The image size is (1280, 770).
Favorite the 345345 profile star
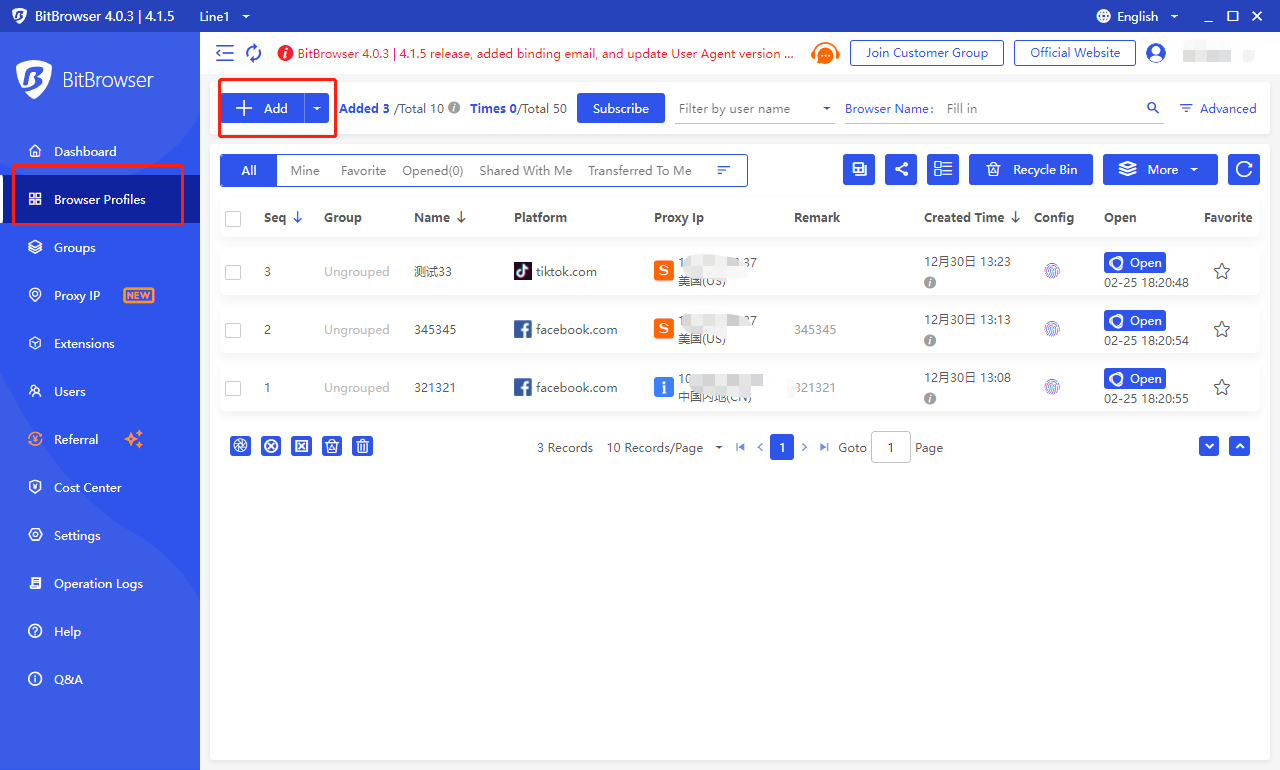point(1222,329)
